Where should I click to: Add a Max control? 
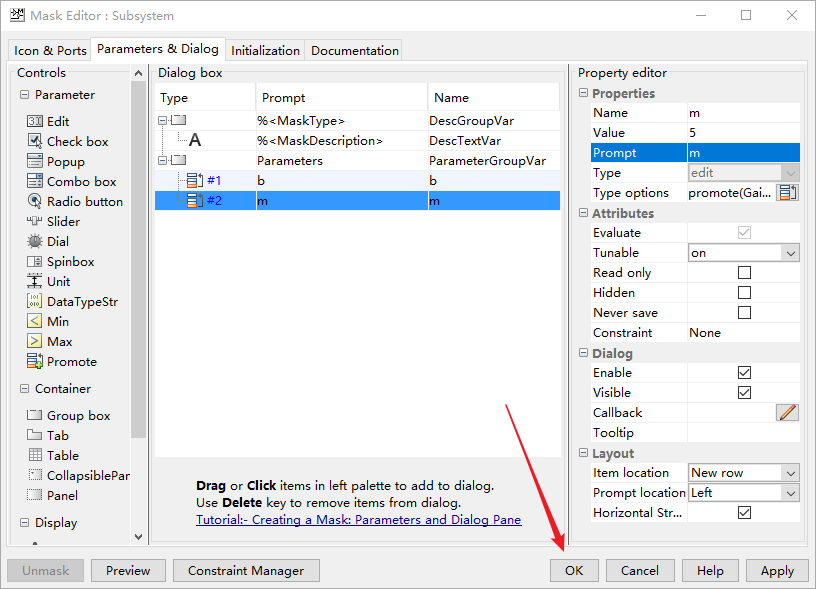(49, 342)
